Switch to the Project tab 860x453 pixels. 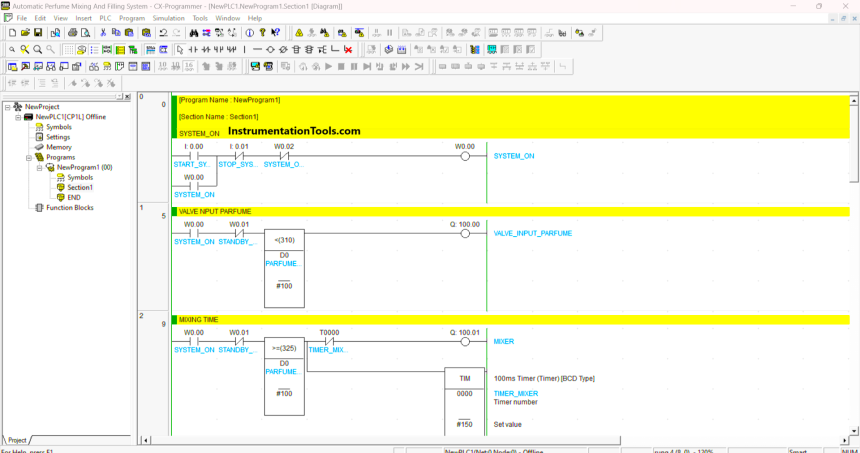pyautogui.click(x=17, y=440)
